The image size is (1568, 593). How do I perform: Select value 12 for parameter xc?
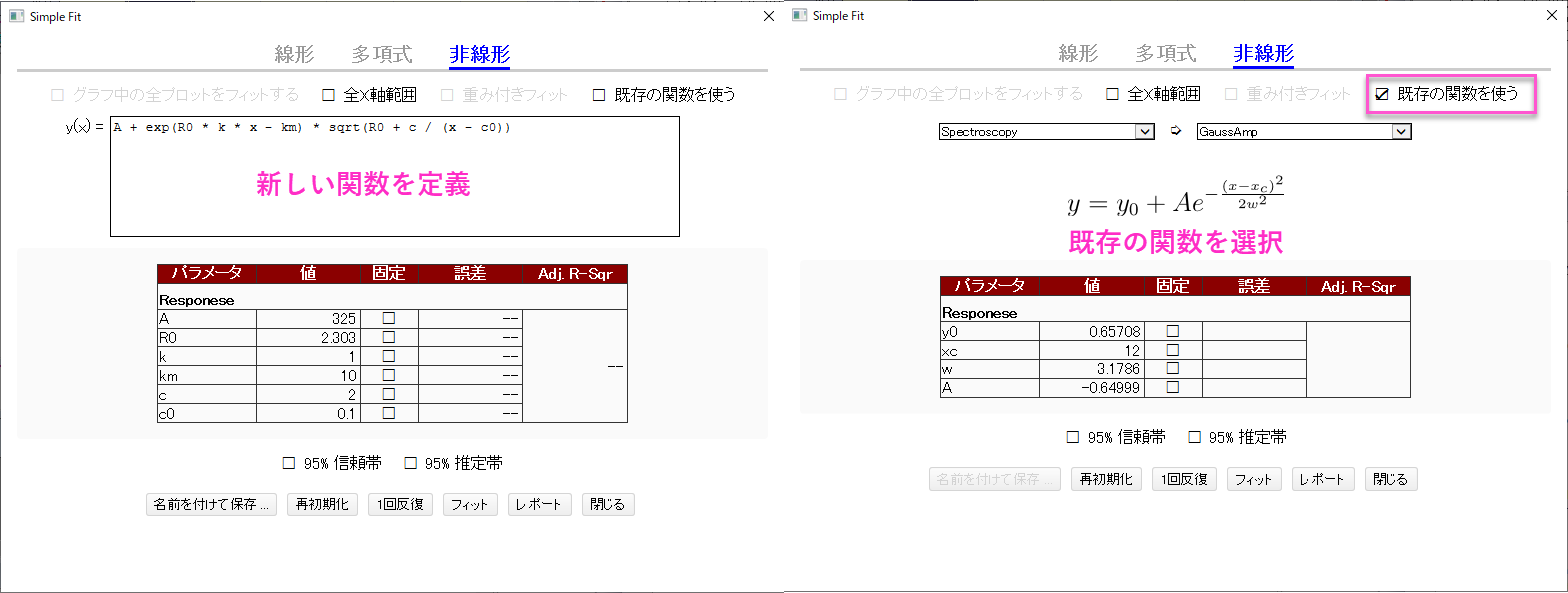[x=1092, y=351]
